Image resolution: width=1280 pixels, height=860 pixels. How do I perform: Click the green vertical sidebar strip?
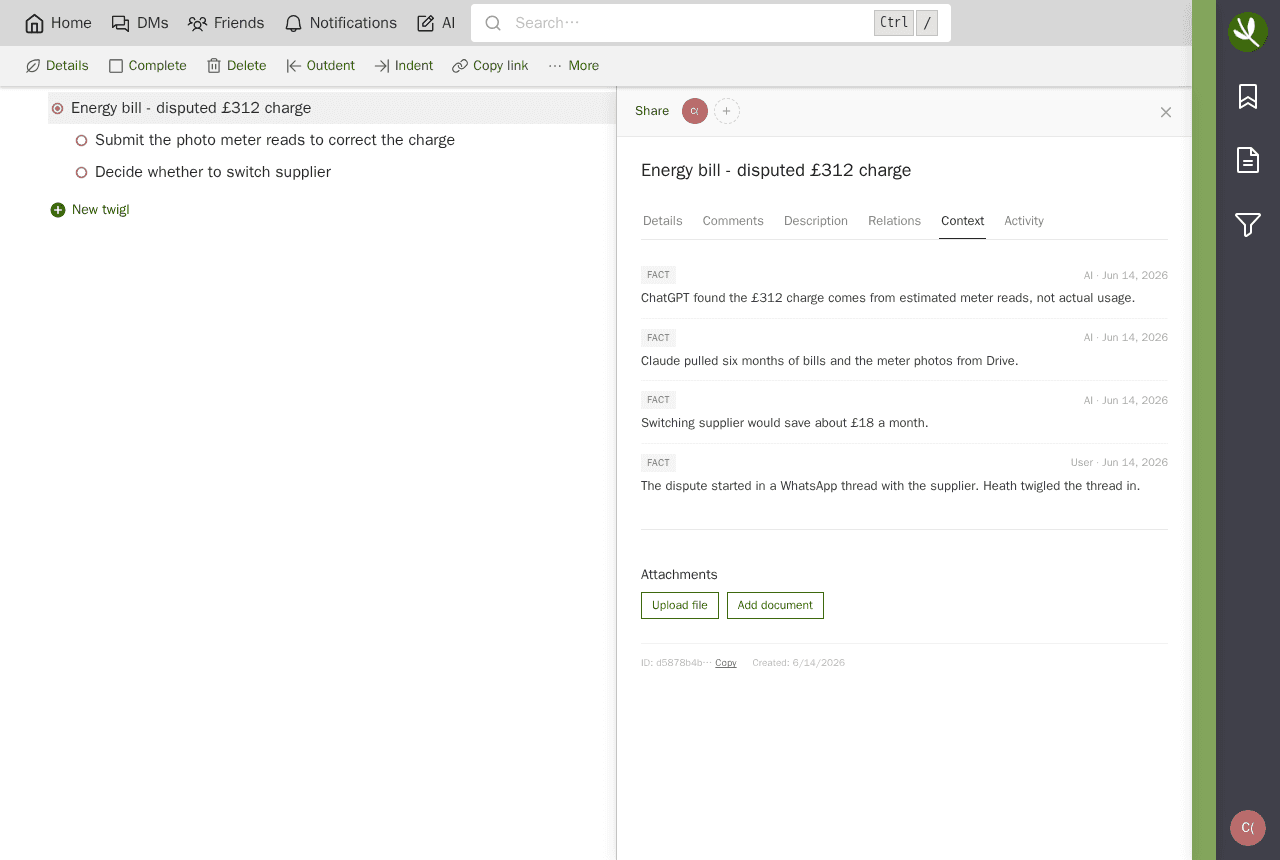tap(1204, 430)
